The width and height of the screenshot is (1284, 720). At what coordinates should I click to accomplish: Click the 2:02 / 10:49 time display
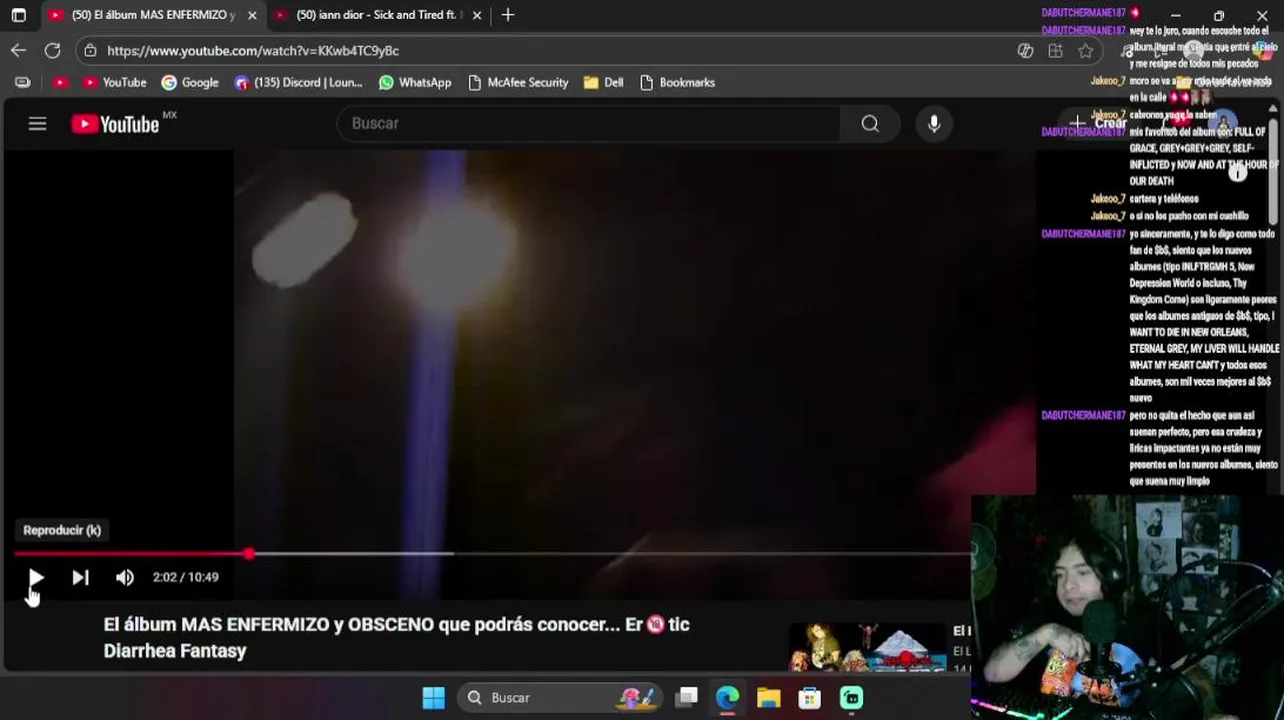coord(185,577)
